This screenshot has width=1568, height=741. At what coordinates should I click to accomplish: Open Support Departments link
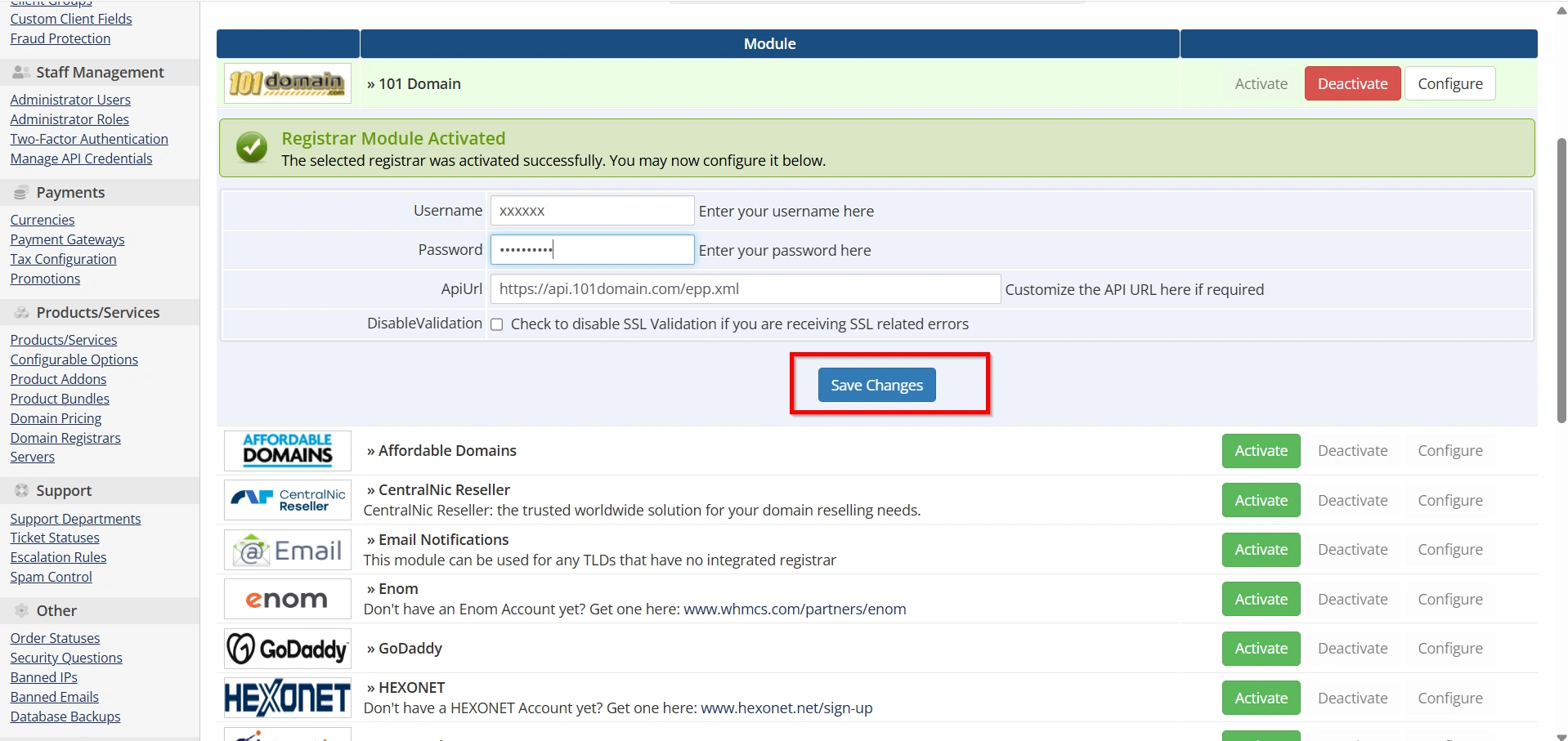point(75,519)
